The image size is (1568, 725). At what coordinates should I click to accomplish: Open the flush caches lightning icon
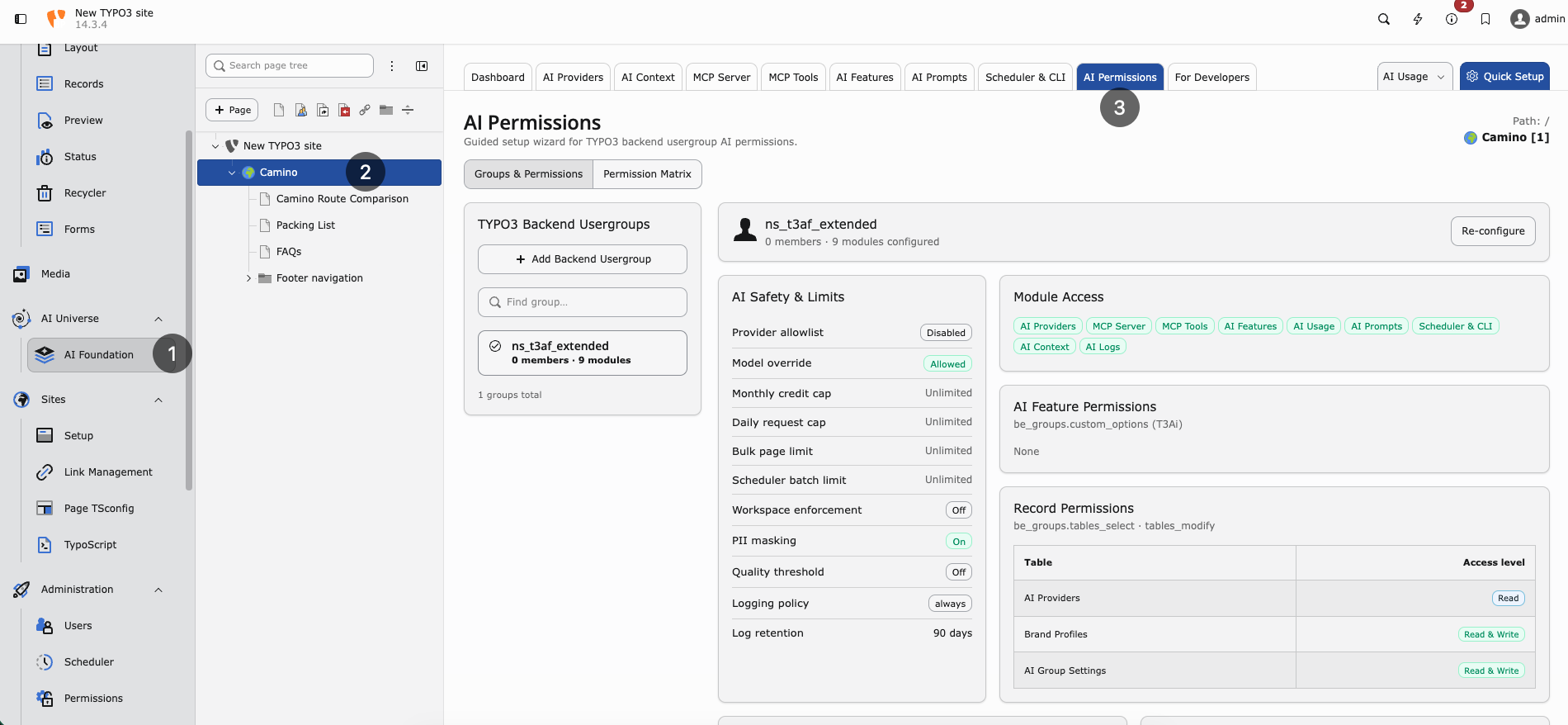pyautogui.click(x=1418, y=19)
